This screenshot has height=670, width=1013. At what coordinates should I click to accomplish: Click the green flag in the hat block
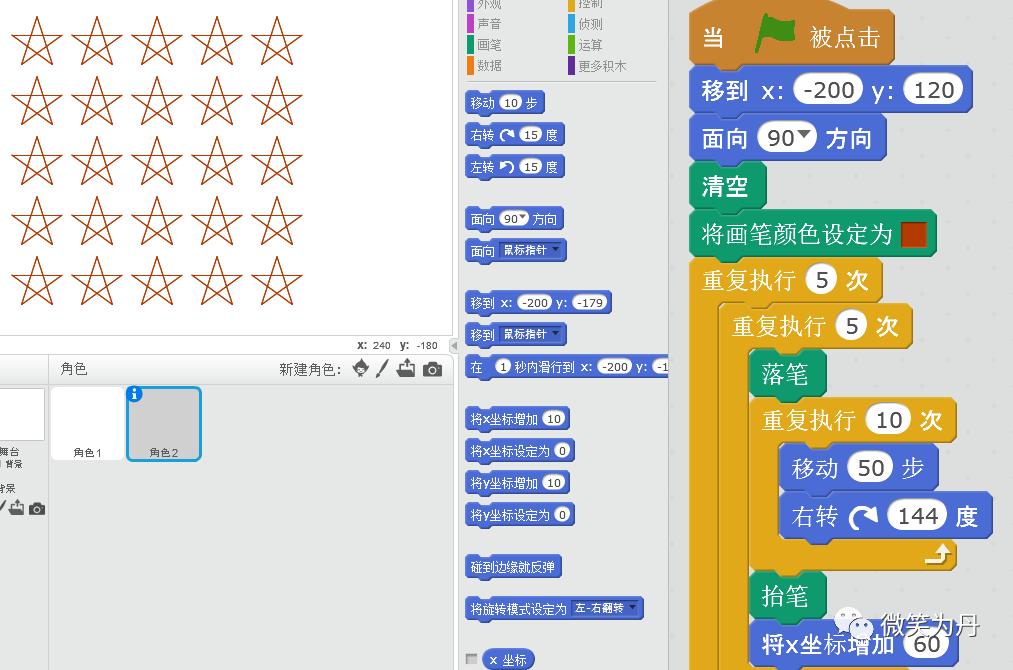click(777, 35)
